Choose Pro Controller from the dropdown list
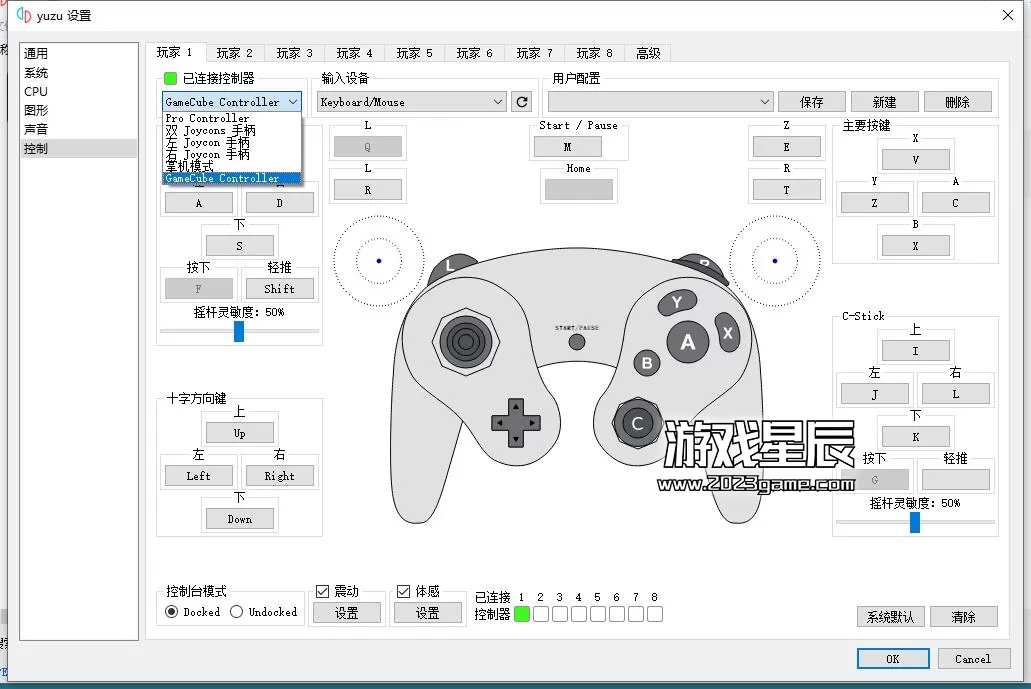Viewport: 1031px width, 689px height. coord(207,118)
